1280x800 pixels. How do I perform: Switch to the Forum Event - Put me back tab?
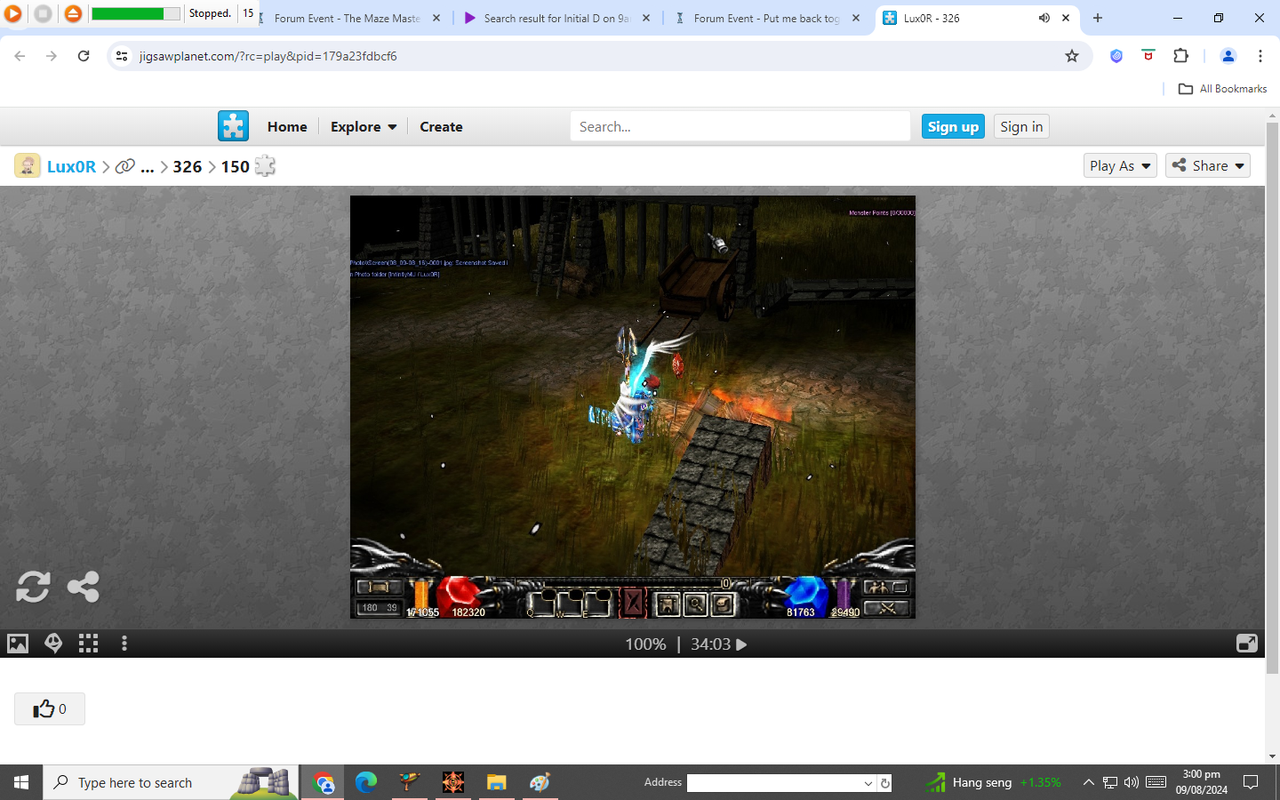click(x=768, y=18)
